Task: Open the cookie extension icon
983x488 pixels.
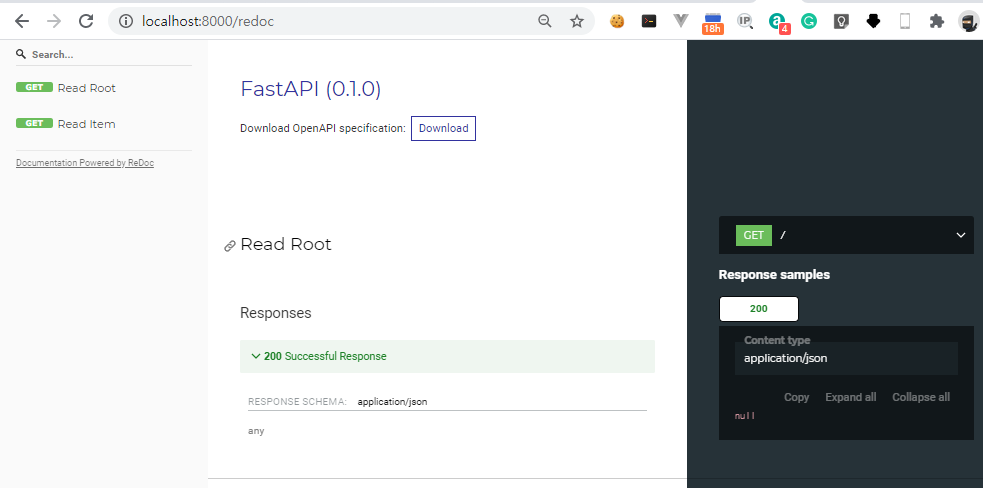Action: point(618,21)
